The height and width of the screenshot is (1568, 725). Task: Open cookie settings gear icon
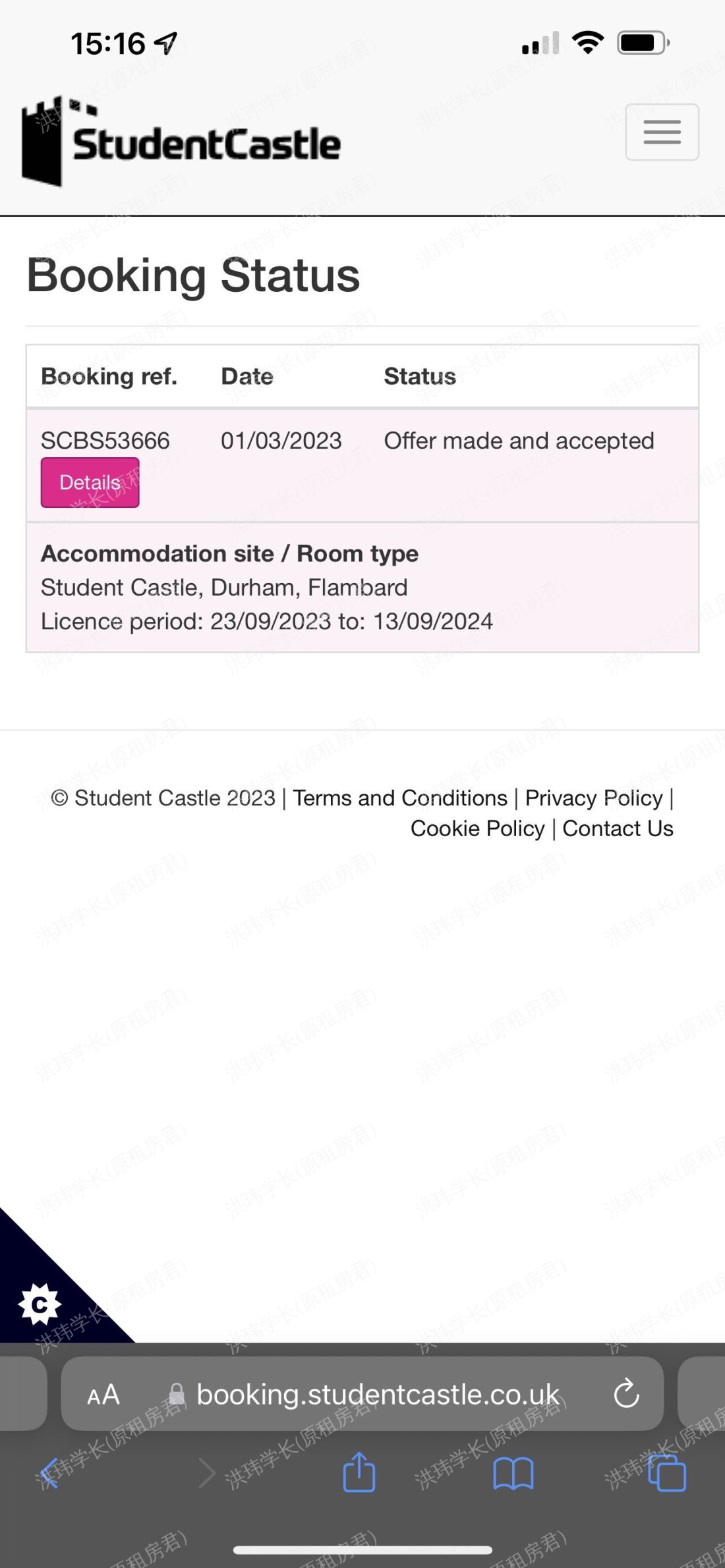pos(40,1304)
